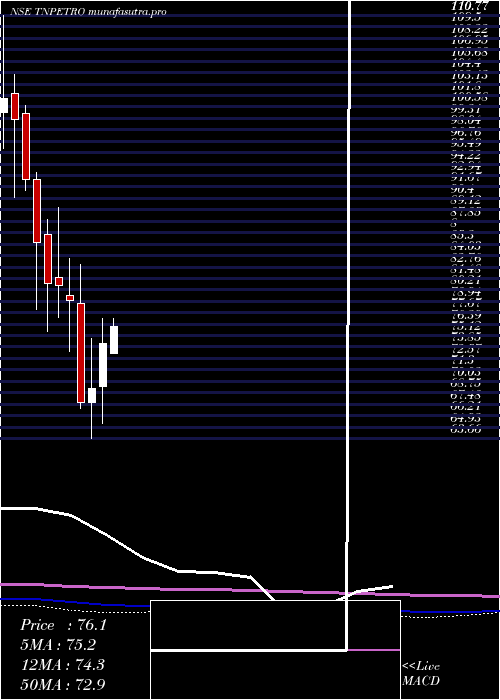The width and height of the screenshot is (500, 700).
Task: Click the 90.4 price axis label
Action: 462,190
